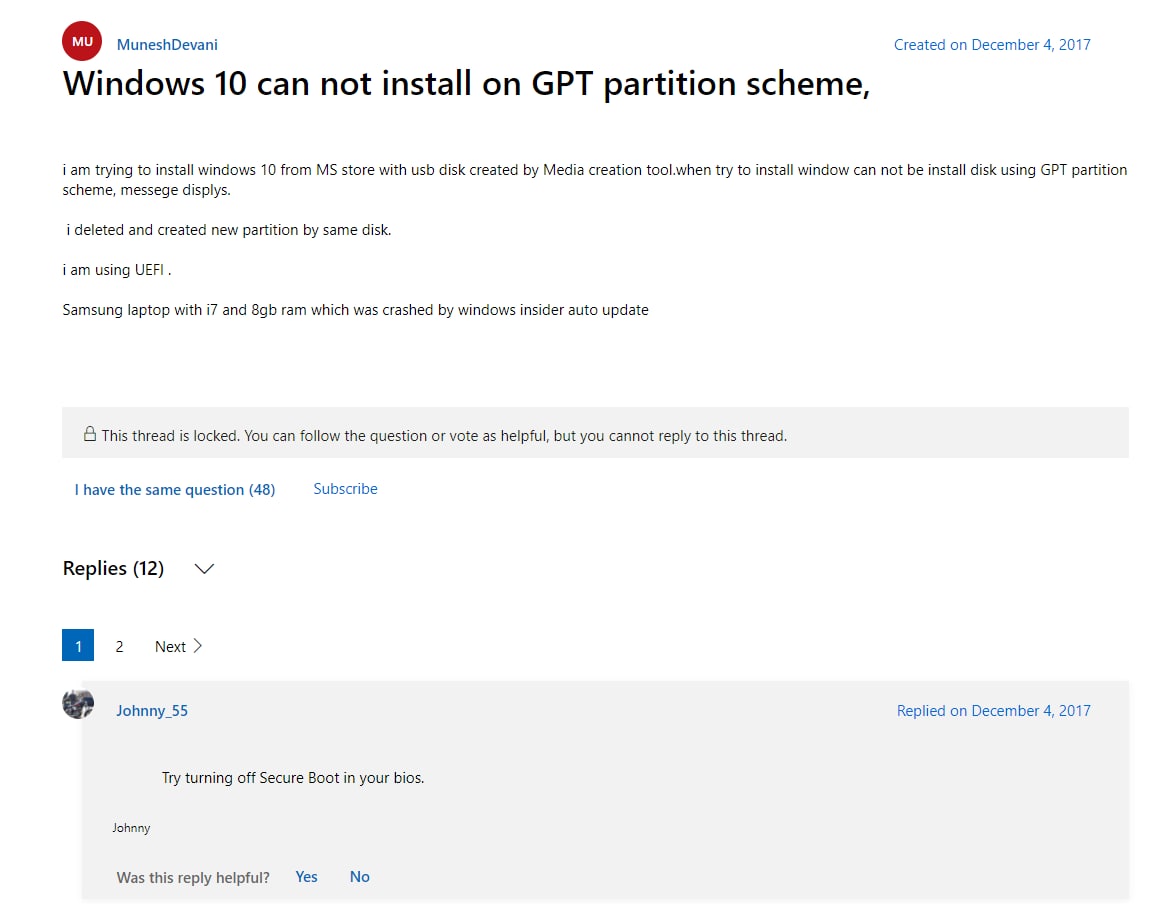Open the Johnny_55 username link
This screenshot has width=1154, height=904.
(x=152, y=710)
